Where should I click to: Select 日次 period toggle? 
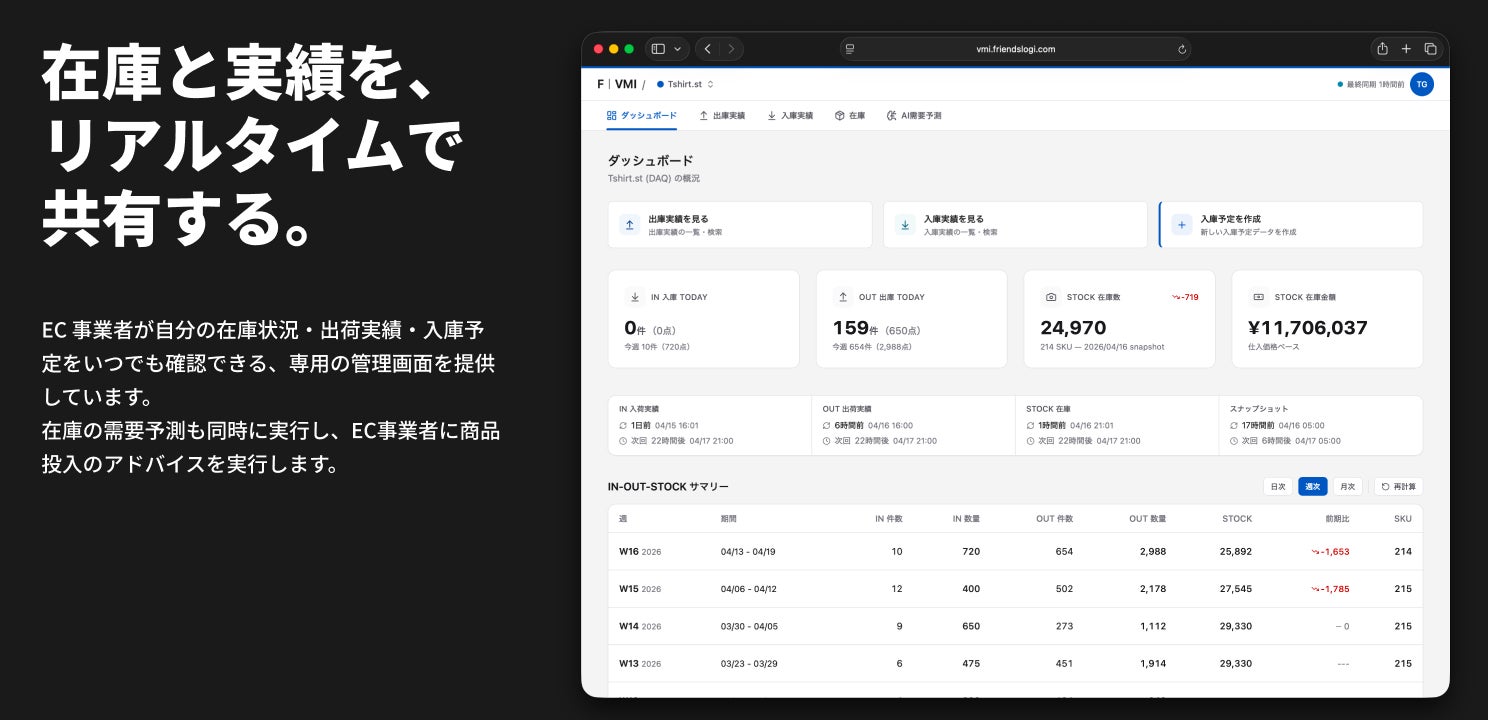point(1277,487)
